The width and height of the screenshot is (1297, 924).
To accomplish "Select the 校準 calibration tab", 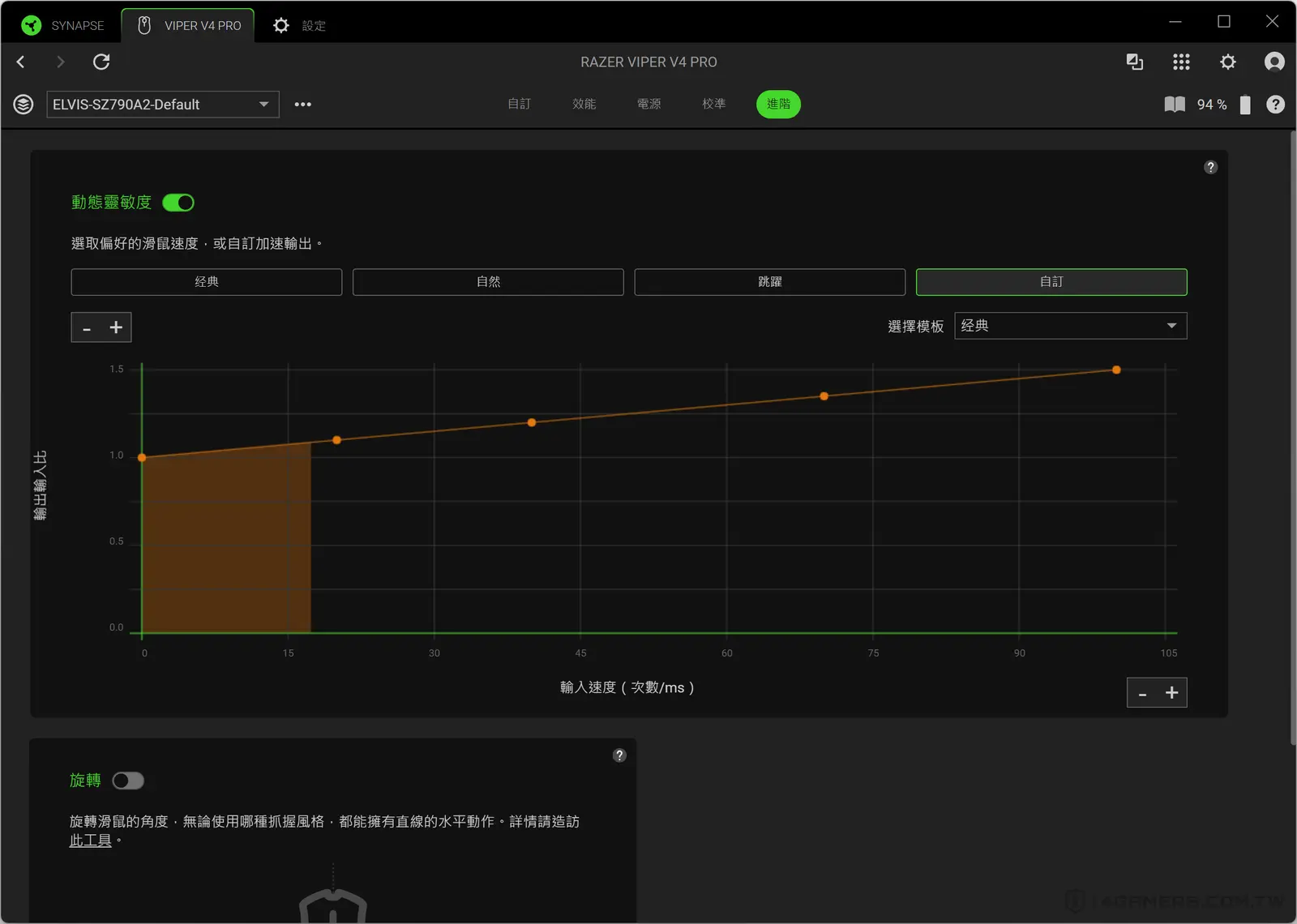I will coord(713,104).
